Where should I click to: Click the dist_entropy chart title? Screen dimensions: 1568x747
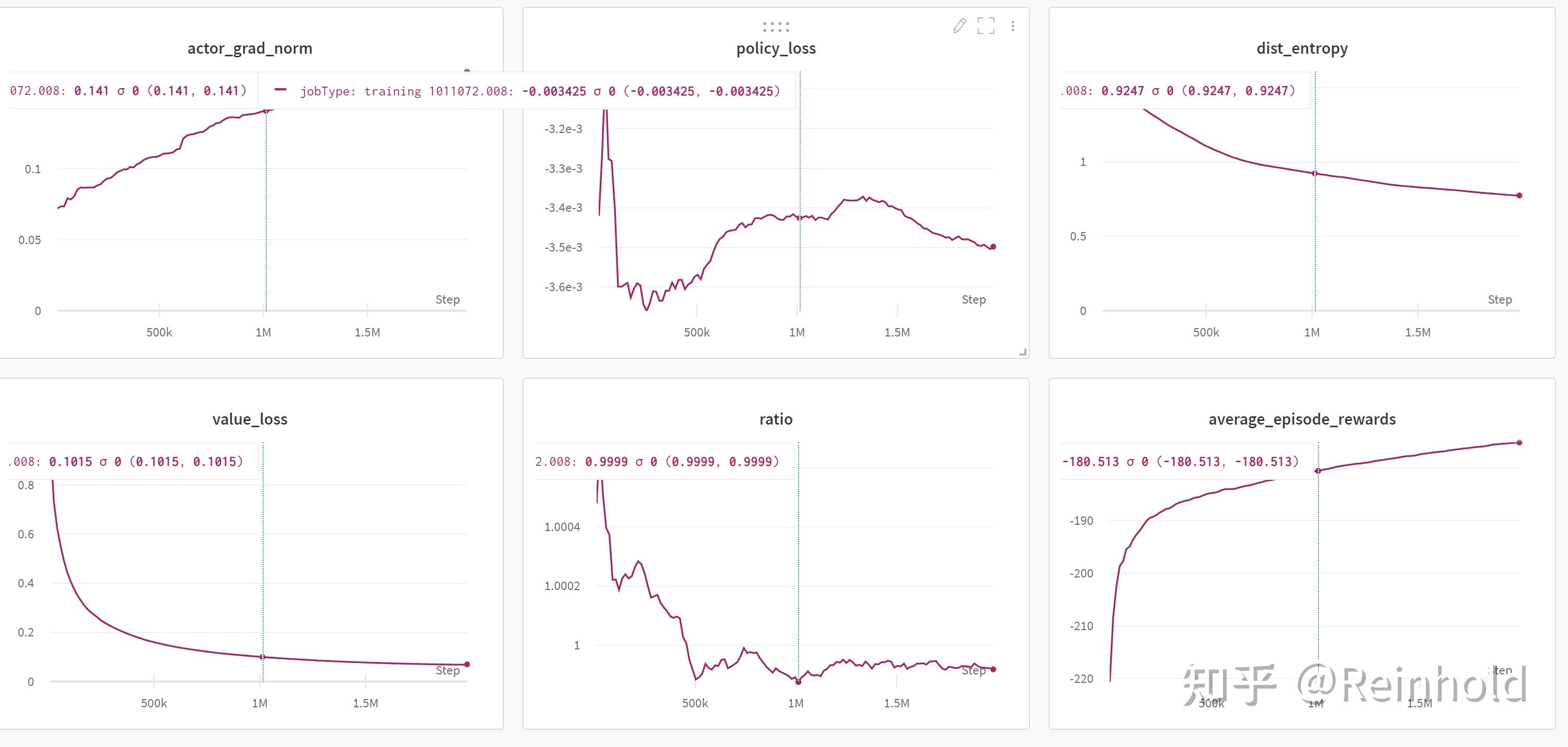1301,49
